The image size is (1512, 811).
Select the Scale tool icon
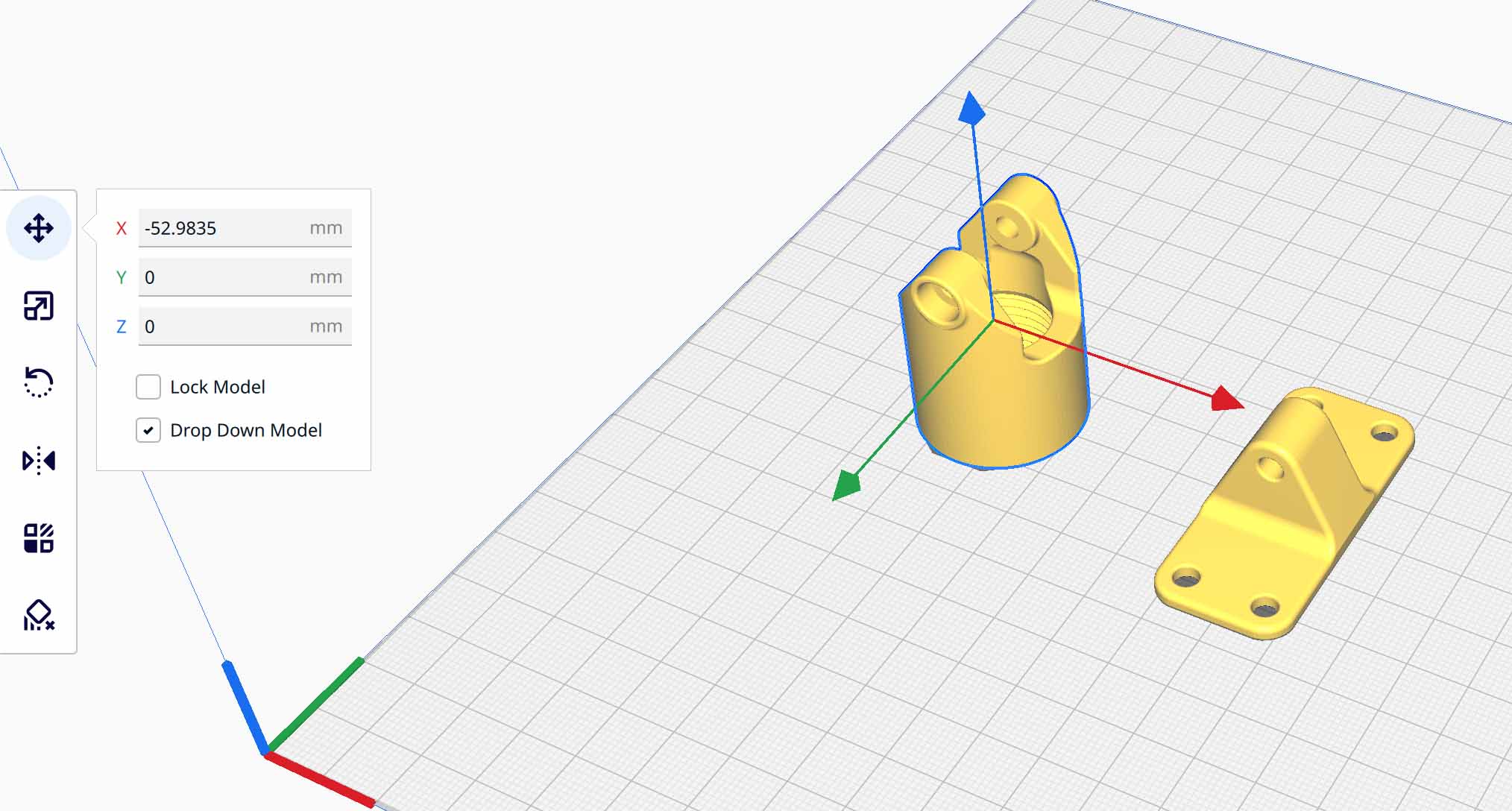pos(39,306)
